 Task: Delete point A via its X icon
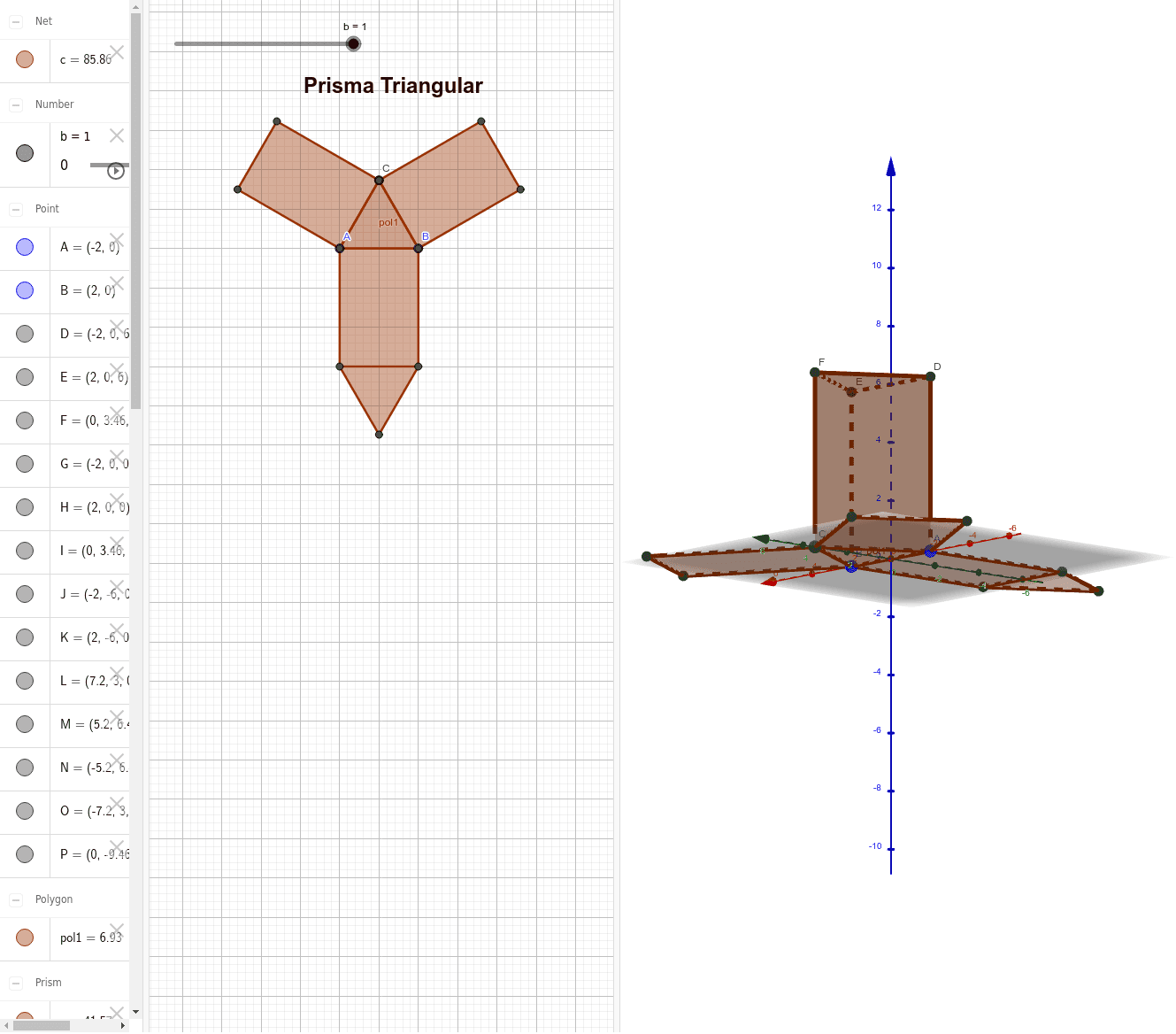click(116, 241)
